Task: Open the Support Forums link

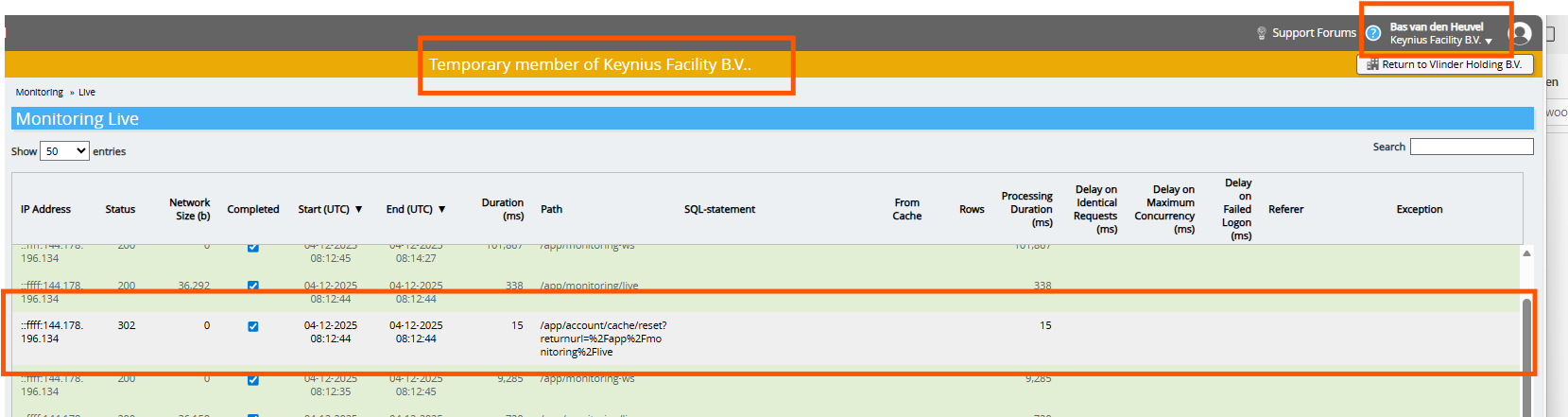Action: [1314, 33]
